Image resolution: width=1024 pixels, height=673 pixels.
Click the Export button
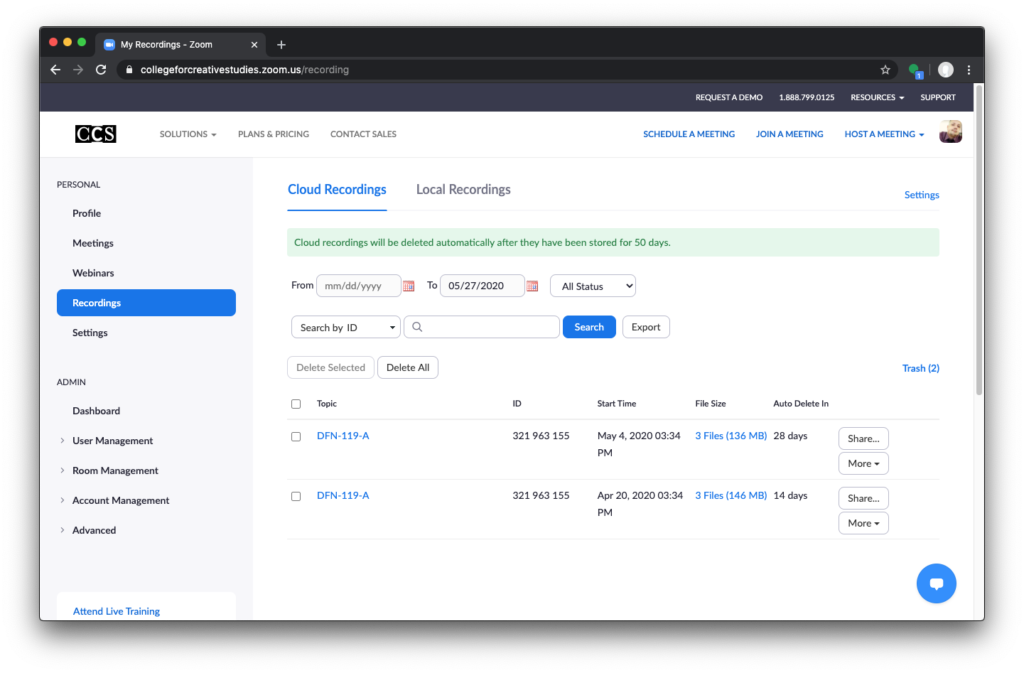646,327
